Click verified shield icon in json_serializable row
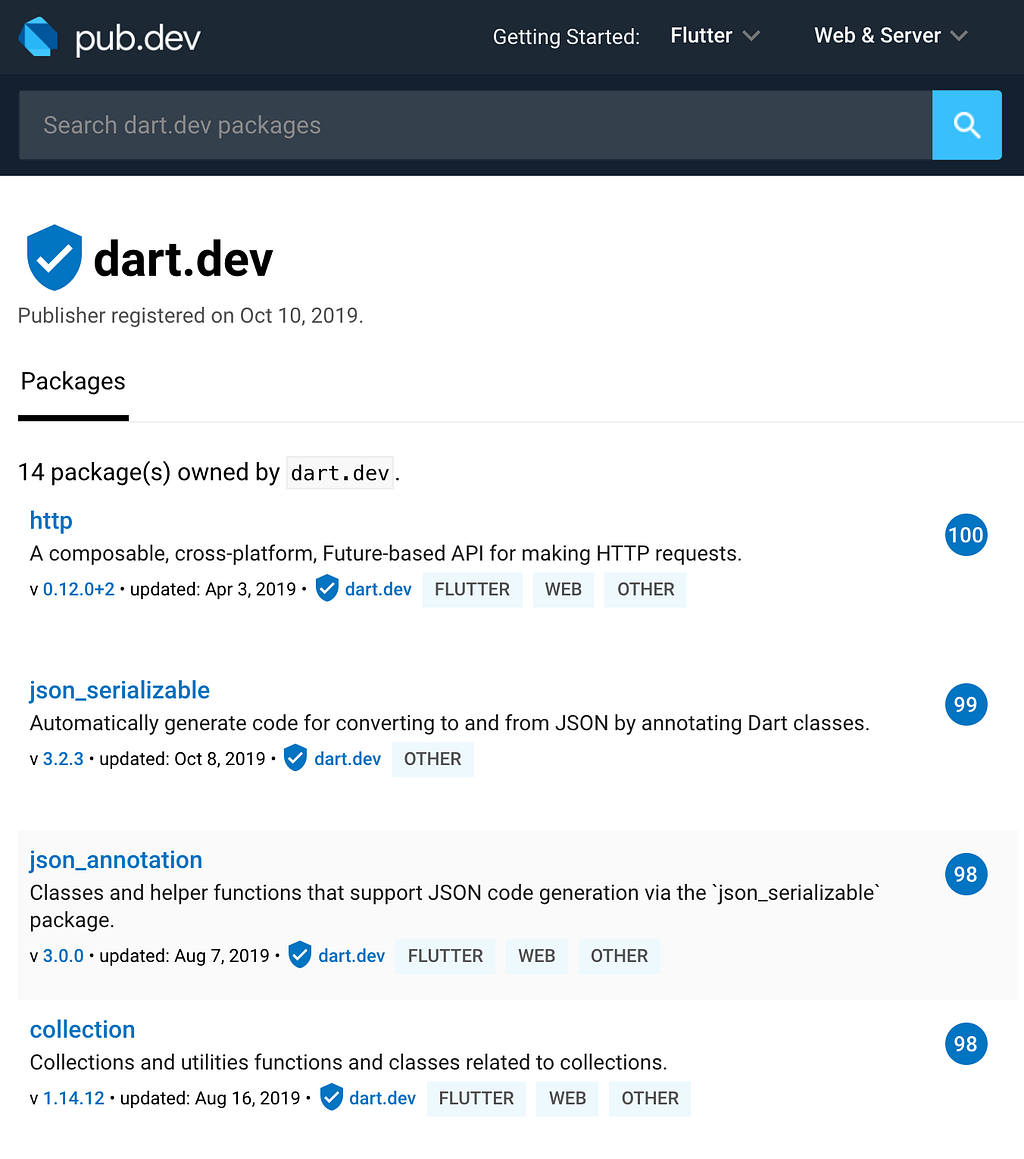The image size is (1024, 1159). point(296,758)
